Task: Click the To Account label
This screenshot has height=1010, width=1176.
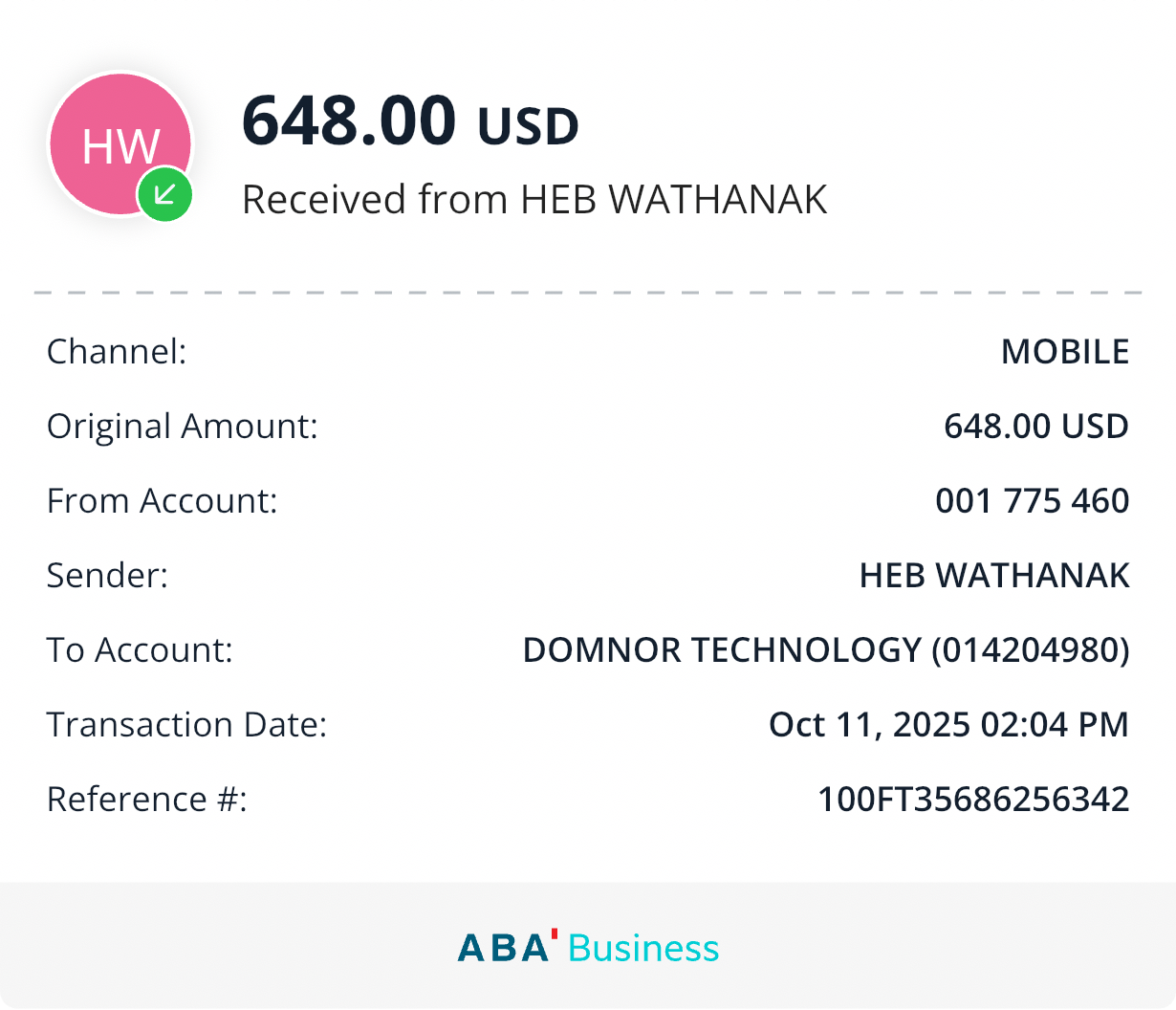Action: coord(140,650)
